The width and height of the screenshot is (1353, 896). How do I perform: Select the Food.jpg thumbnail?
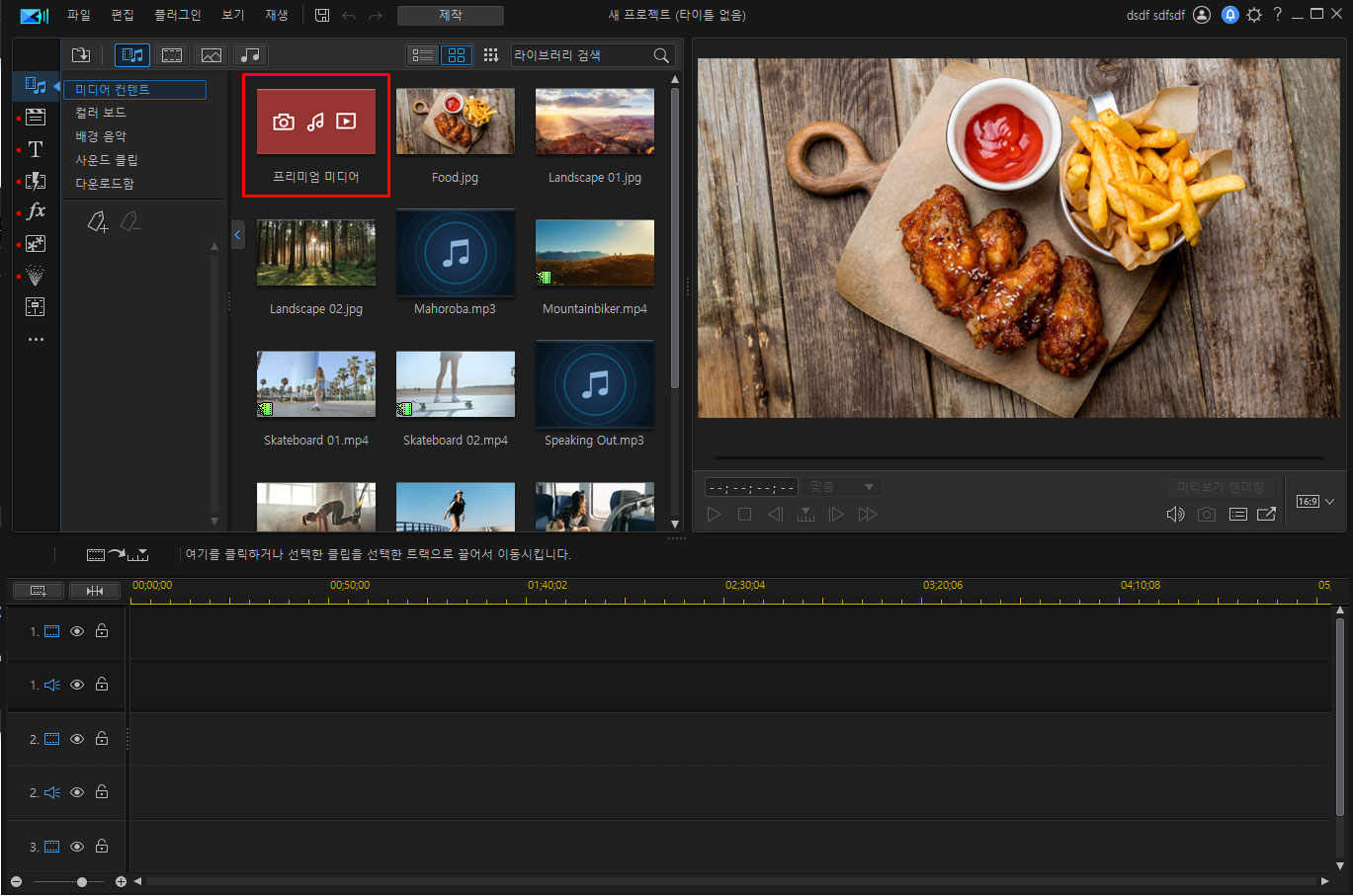456,122
